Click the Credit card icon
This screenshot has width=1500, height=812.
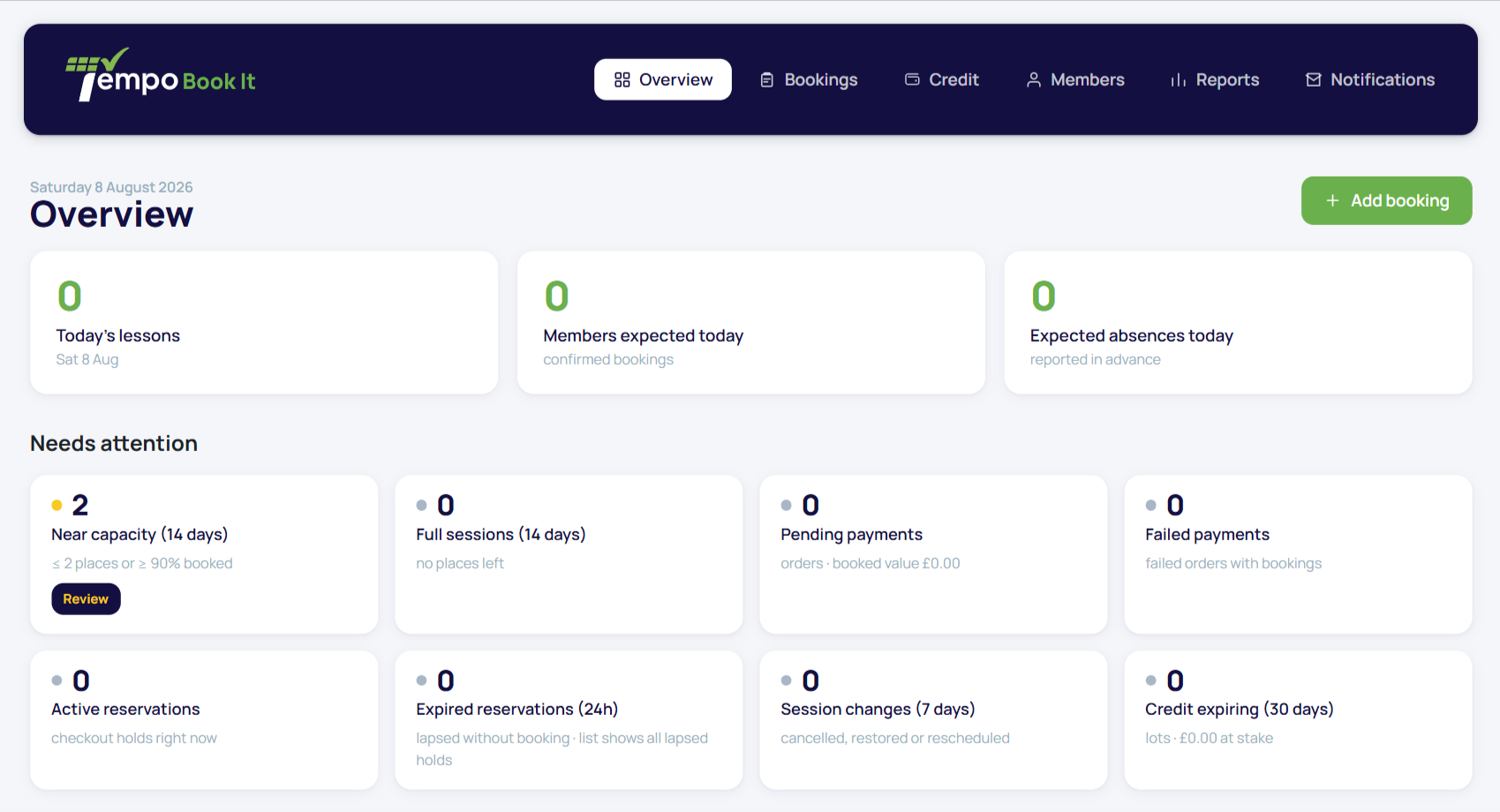(912, 80)
